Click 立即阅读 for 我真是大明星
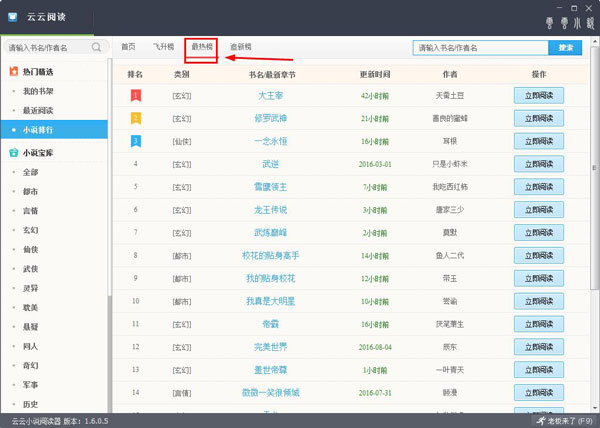 [x=539, y=301]
